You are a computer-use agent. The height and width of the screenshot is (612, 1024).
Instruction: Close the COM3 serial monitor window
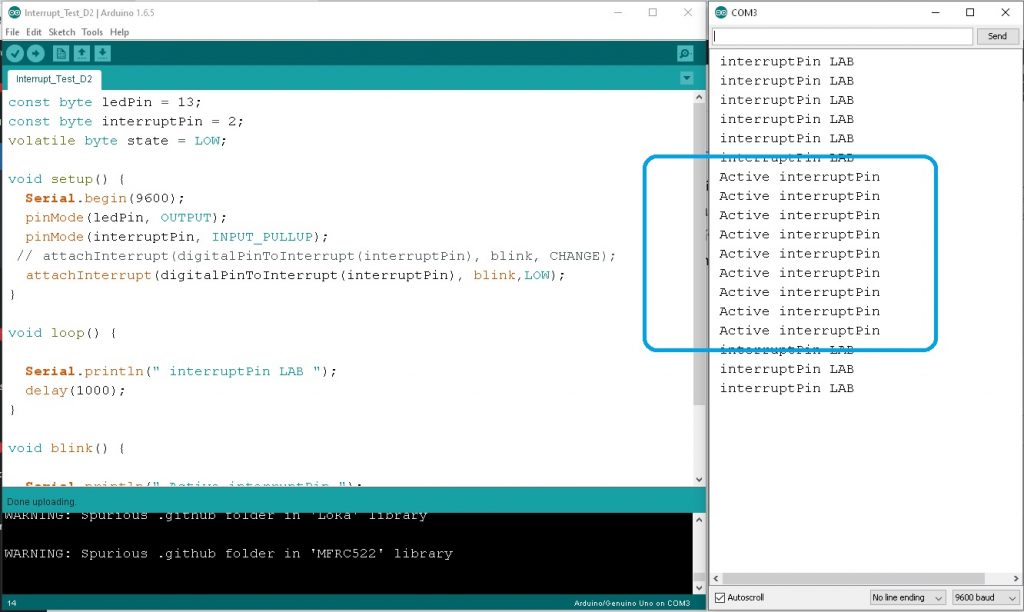1006,12
